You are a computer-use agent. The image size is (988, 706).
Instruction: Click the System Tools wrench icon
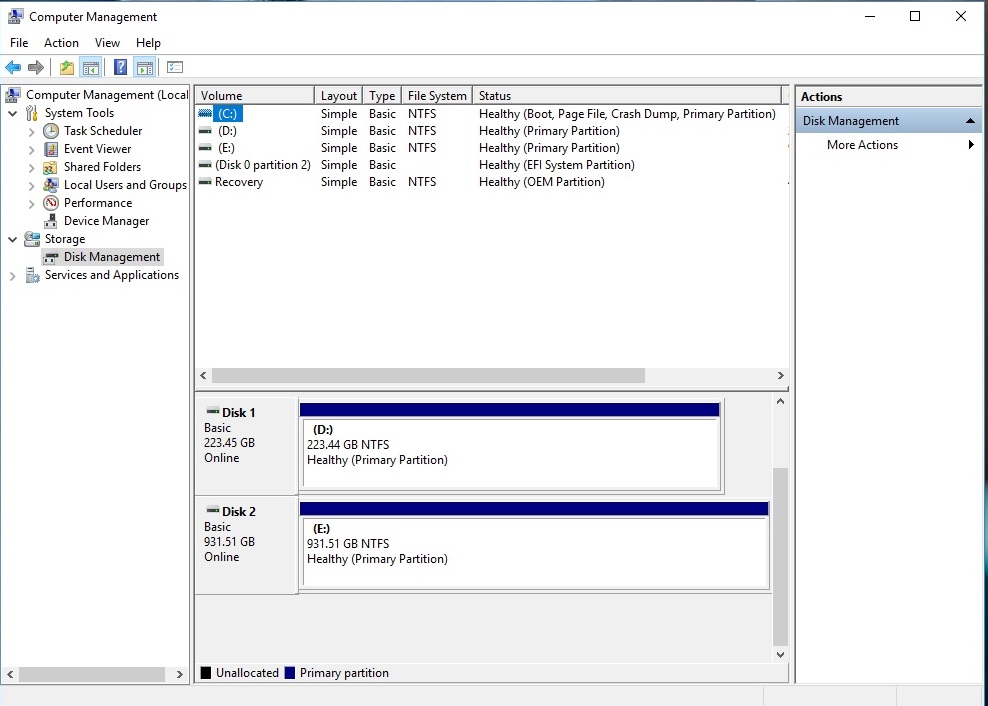pos(32,113)
